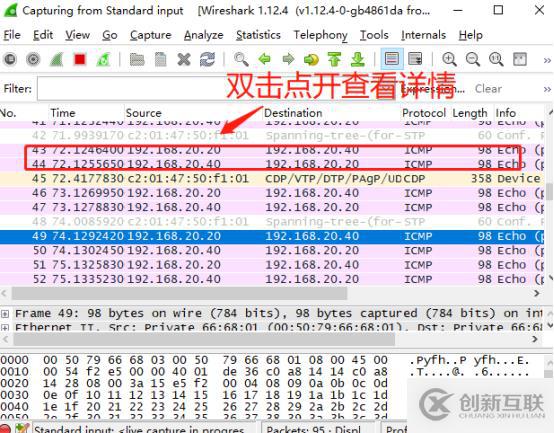Select packet 46 ICMP row
The width and height of the screenshot is (554, 433).
272,193
